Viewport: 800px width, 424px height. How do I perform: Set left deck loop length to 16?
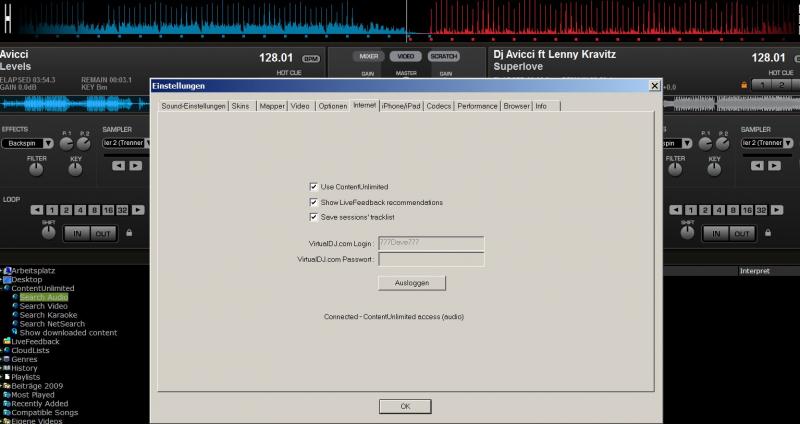(x=108, y=210)
